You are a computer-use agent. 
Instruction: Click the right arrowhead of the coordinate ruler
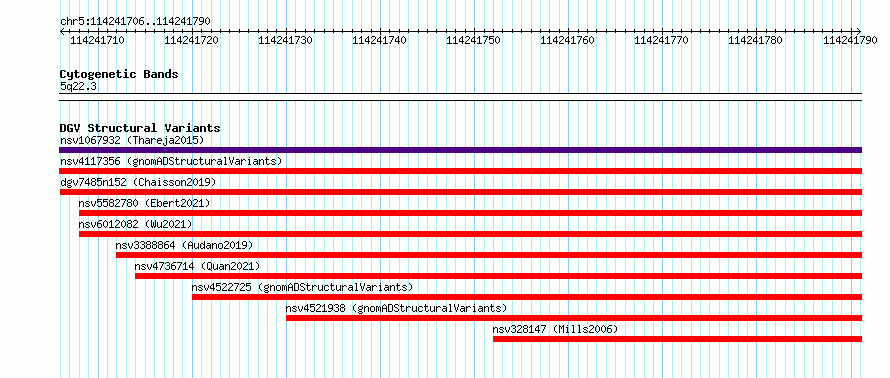click(859, 31)
